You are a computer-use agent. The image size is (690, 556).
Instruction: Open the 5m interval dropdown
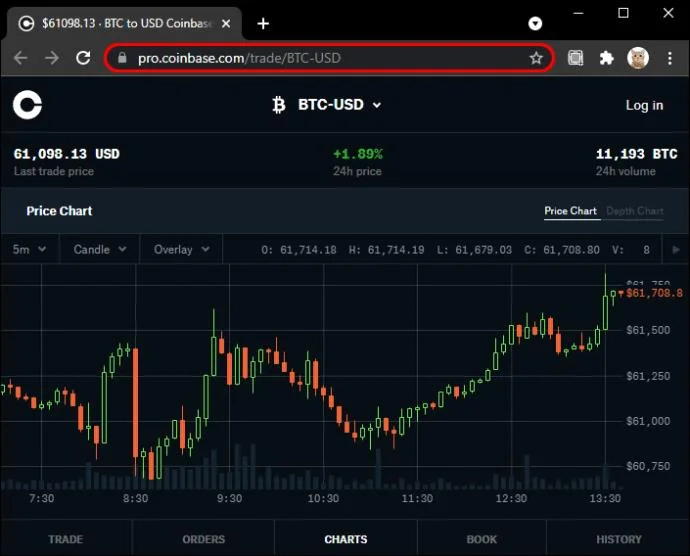coord(29,250)
